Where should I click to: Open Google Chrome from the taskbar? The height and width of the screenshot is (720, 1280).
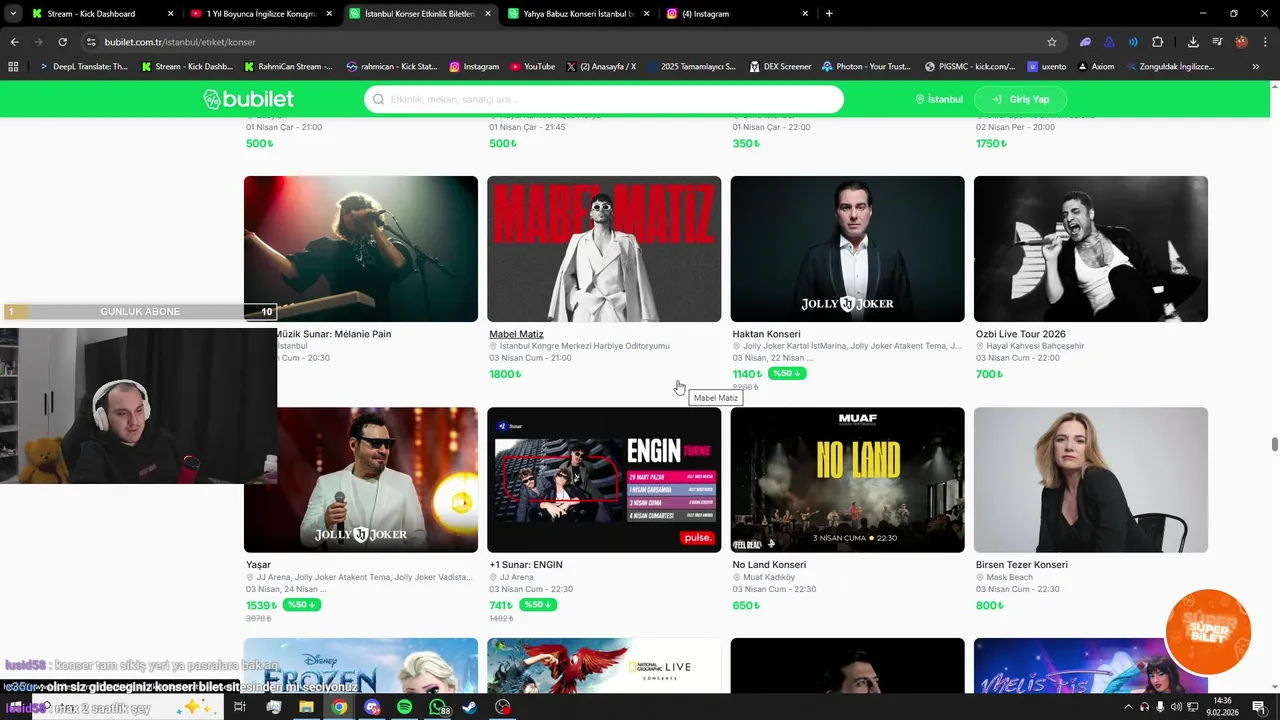point(339,707)
